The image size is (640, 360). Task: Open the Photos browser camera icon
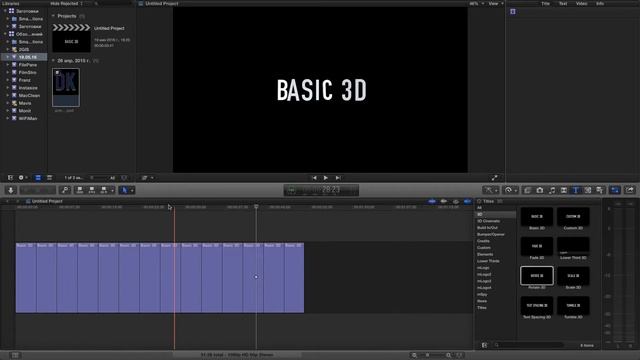540,190
